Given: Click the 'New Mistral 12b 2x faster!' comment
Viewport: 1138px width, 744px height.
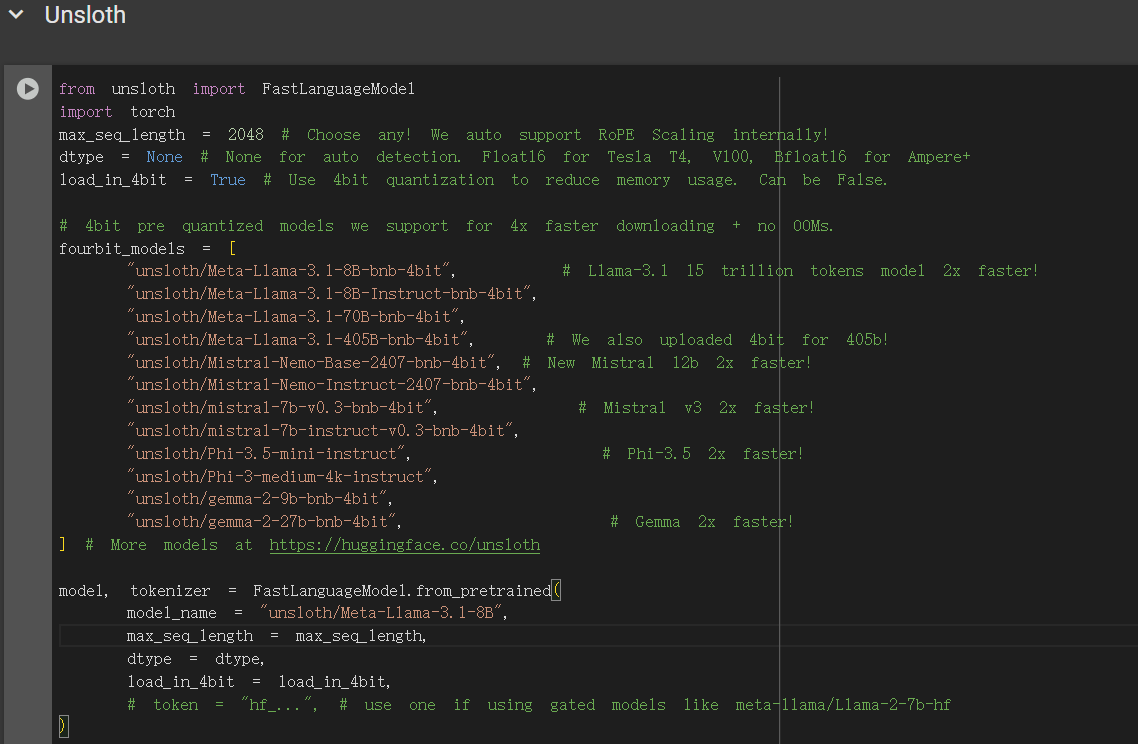Looking at the screenshot, I should [666, 362].
